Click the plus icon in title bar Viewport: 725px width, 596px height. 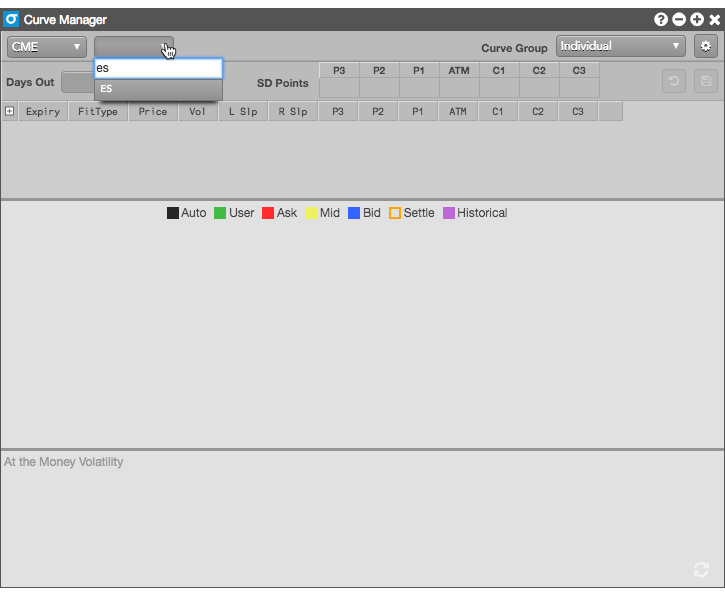coord(696,20)
